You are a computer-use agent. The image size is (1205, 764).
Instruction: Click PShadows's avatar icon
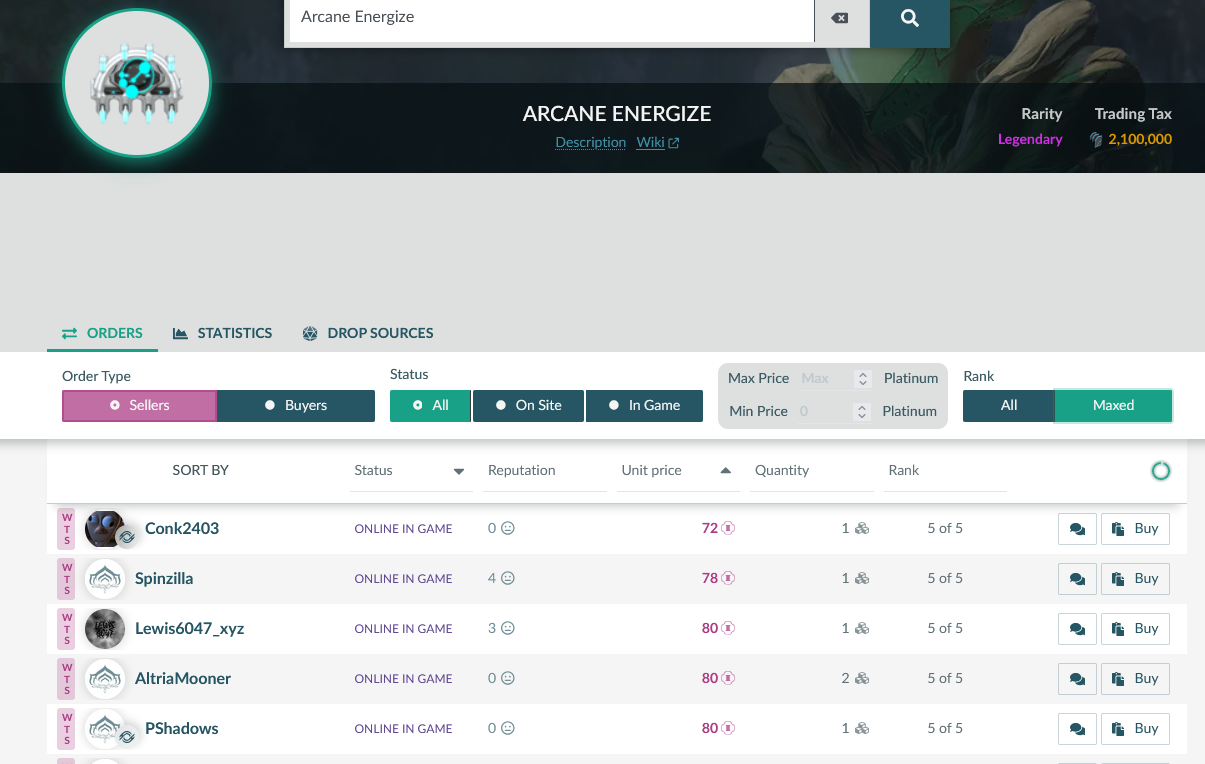(105, 729)
